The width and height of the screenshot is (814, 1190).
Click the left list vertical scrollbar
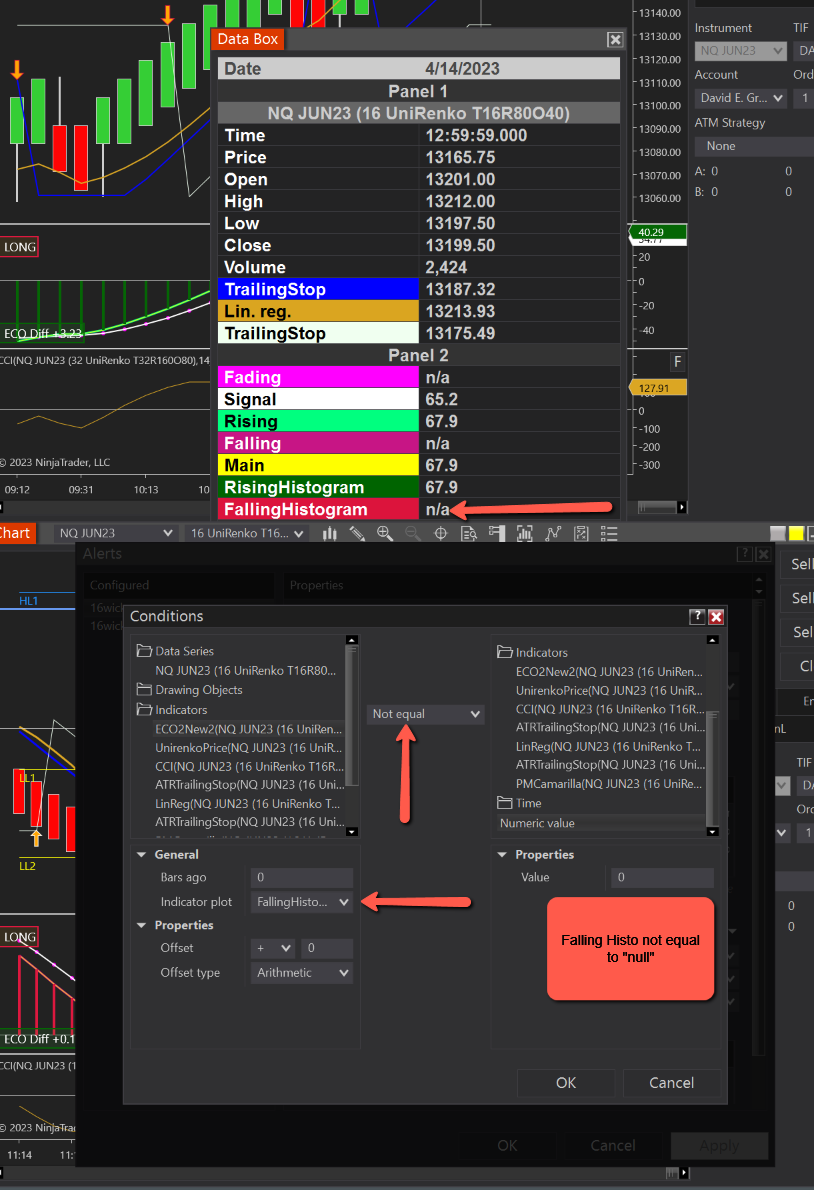(352, 715)
